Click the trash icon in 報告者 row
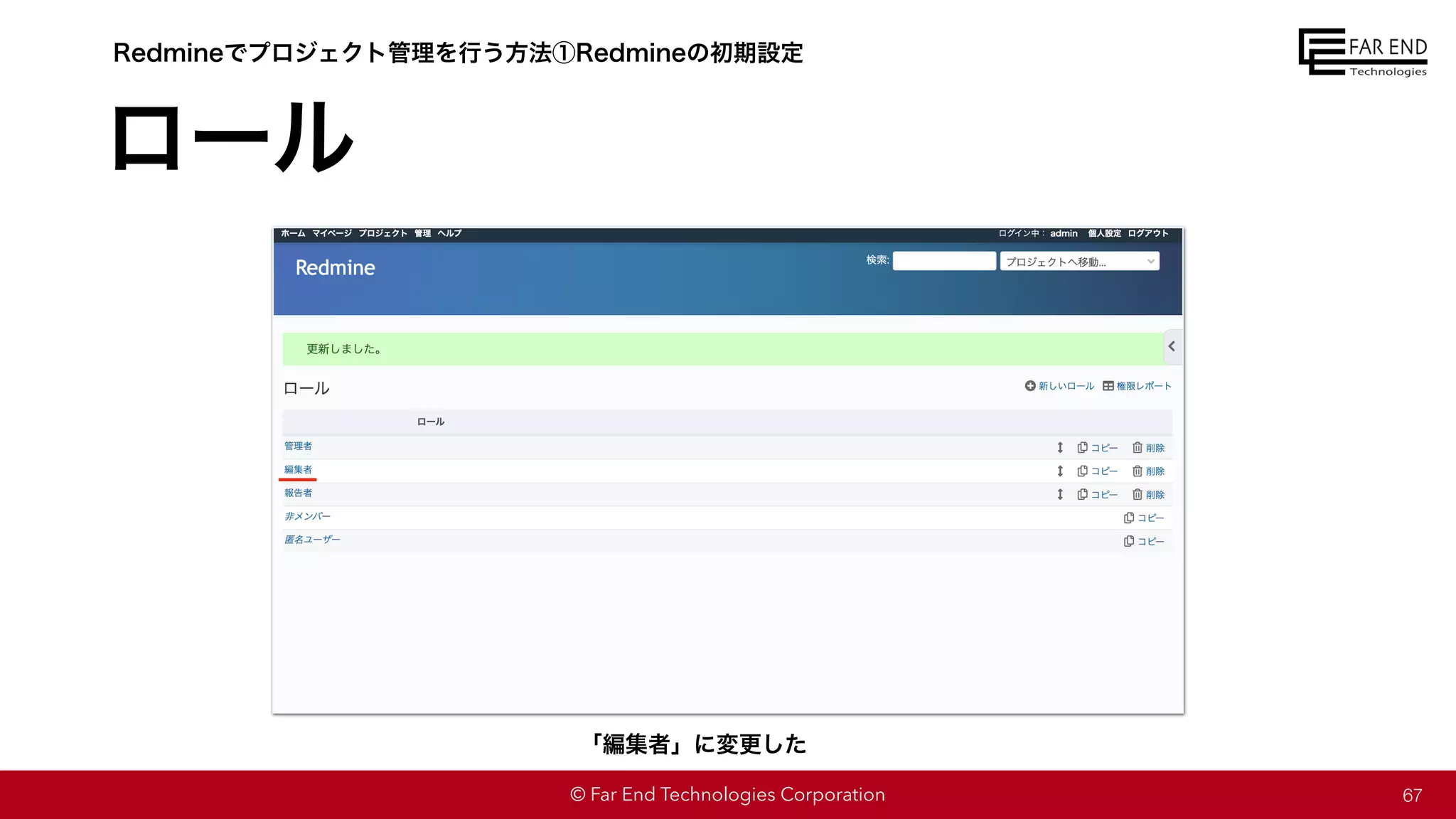Screen dimensions: 1456x819 pyautogui.click(x=1137, y=494)
